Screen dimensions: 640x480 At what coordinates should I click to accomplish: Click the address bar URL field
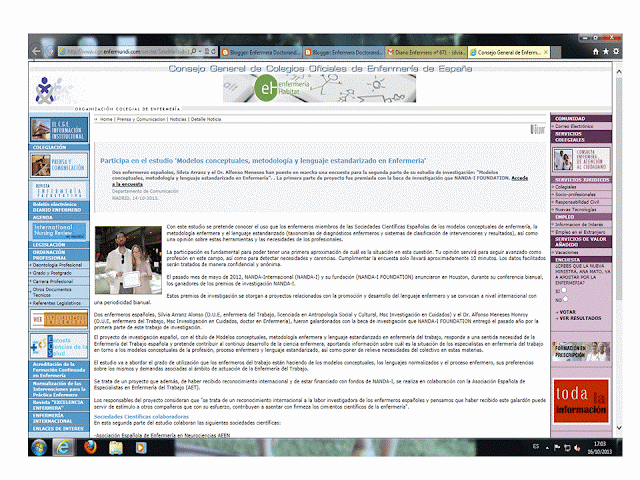tap(124, 51)
